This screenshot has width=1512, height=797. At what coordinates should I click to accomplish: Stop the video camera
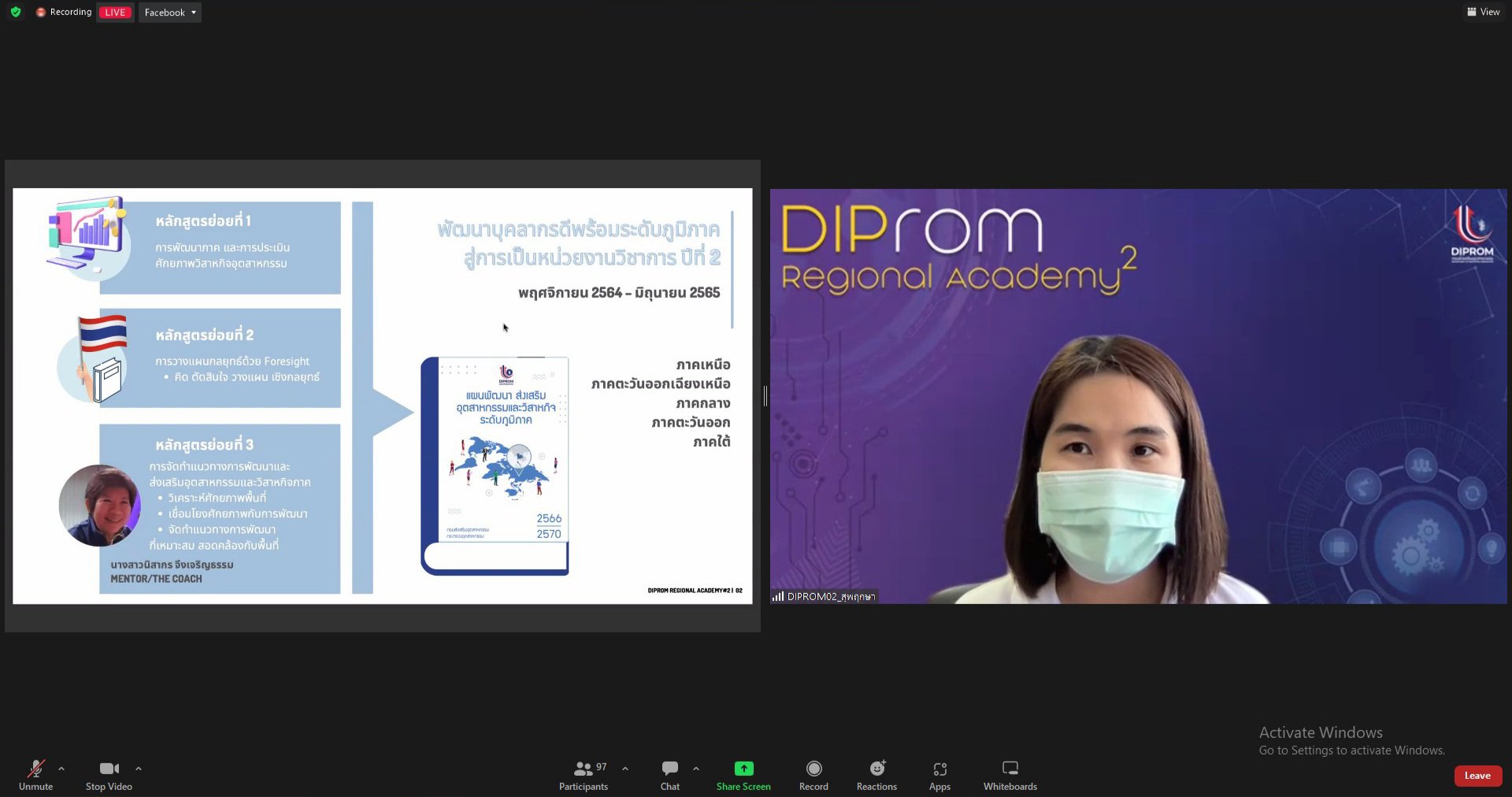click(109, 775)
